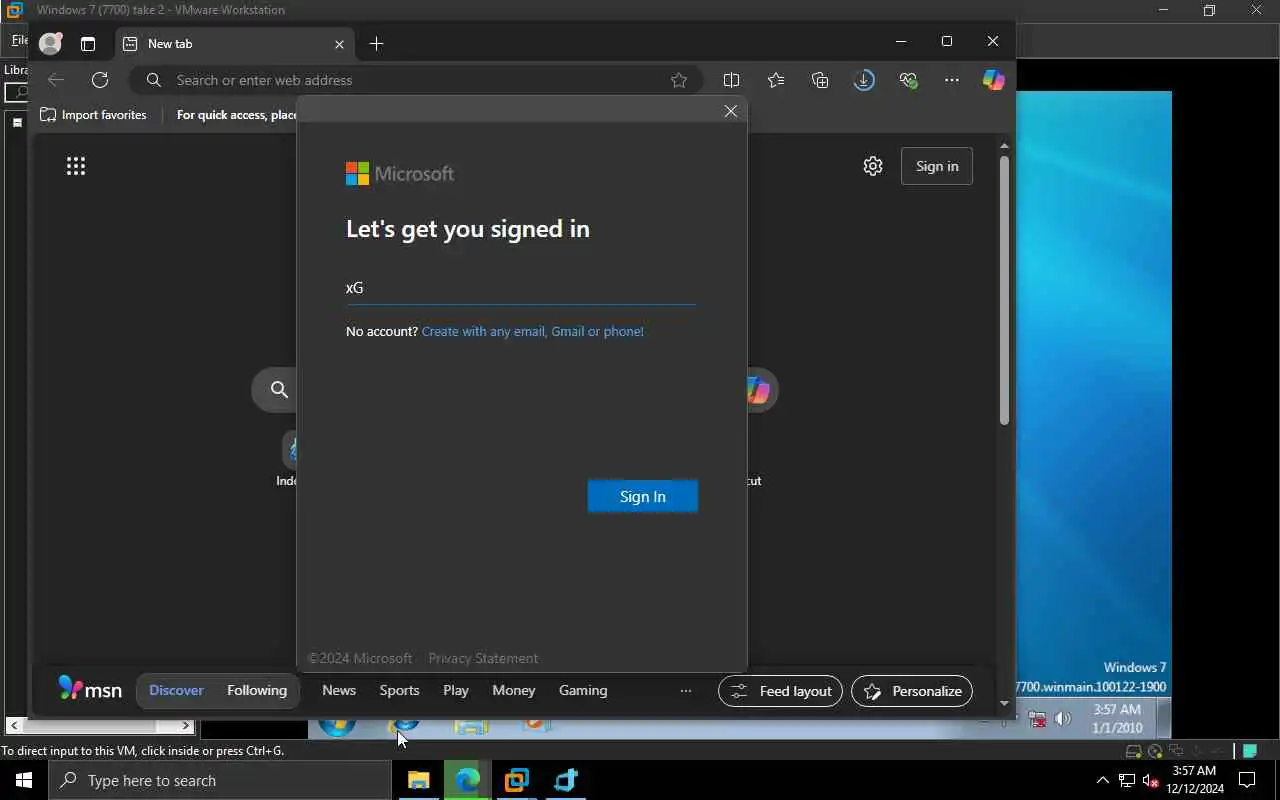1280x800 pixels.
Task: Close the New tab tab
Action: coord(339,44)
